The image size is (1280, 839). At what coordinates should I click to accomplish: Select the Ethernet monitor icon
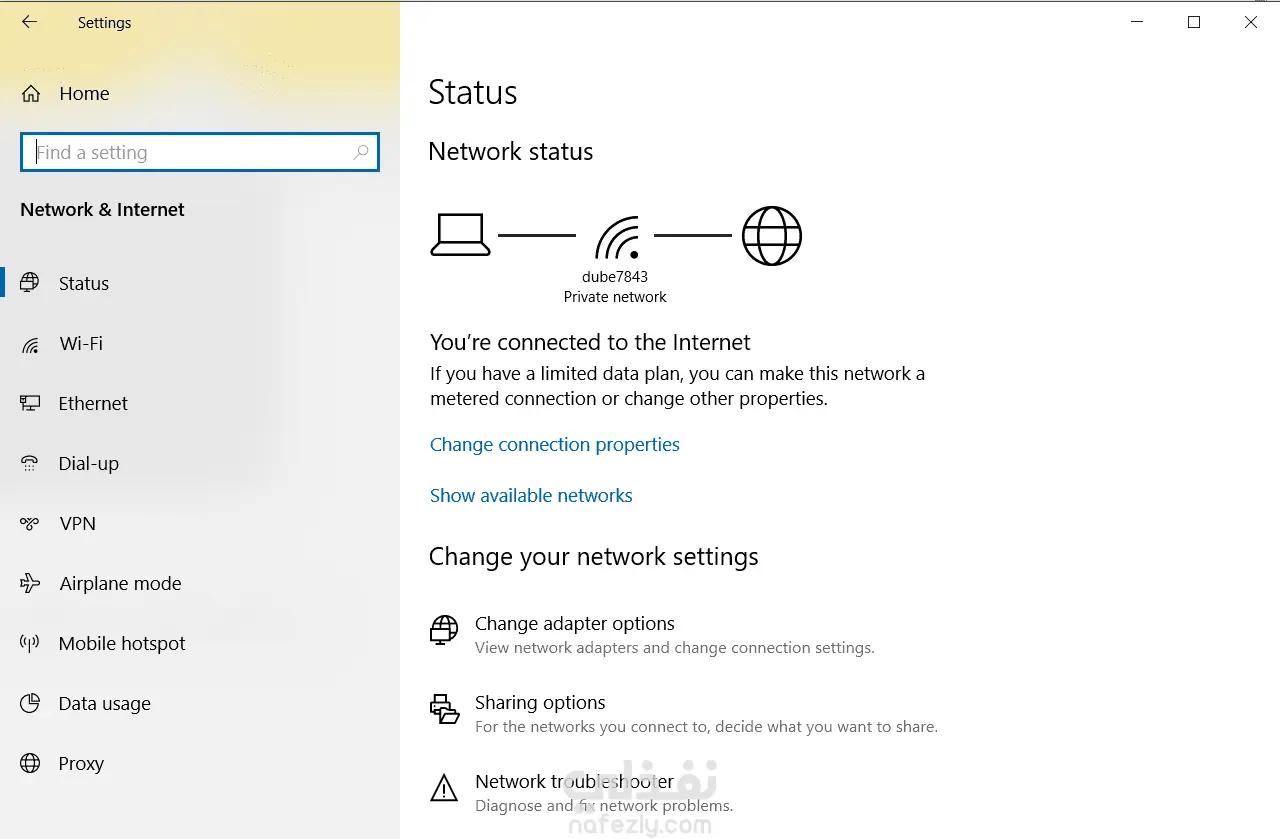click(30, 403)
